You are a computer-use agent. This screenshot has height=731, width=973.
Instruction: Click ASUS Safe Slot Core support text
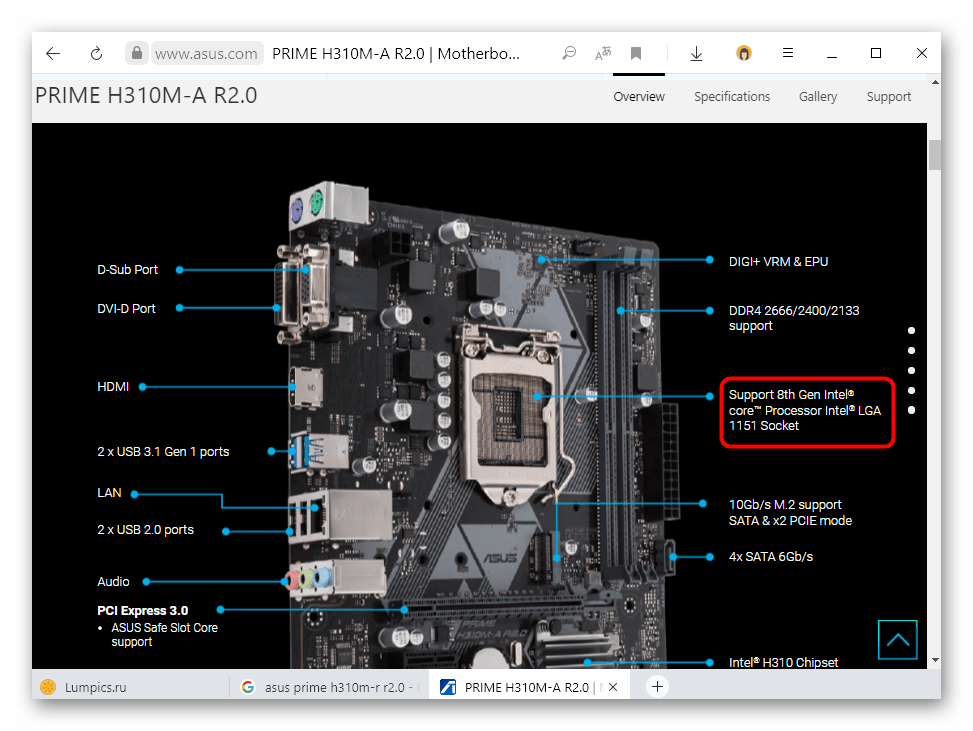(x=164, y=635)
